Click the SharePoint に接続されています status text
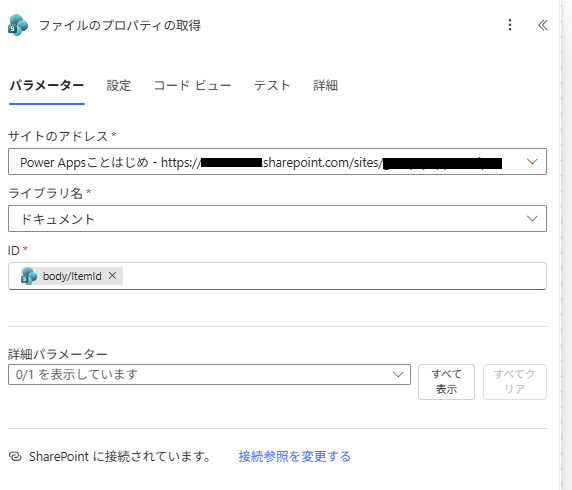This screenshot has height=490, width=572. point(120,456)
